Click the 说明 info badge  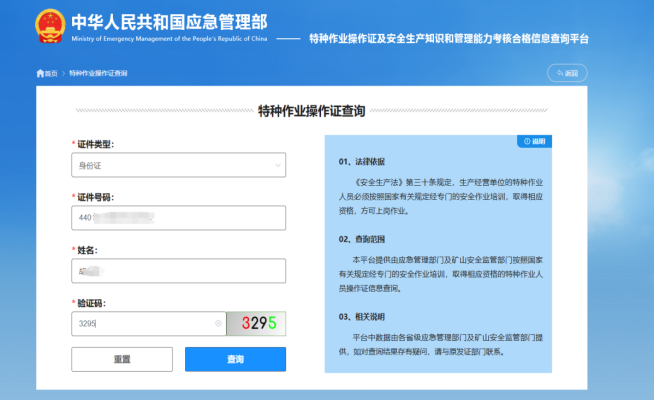[x=534, y=142]
